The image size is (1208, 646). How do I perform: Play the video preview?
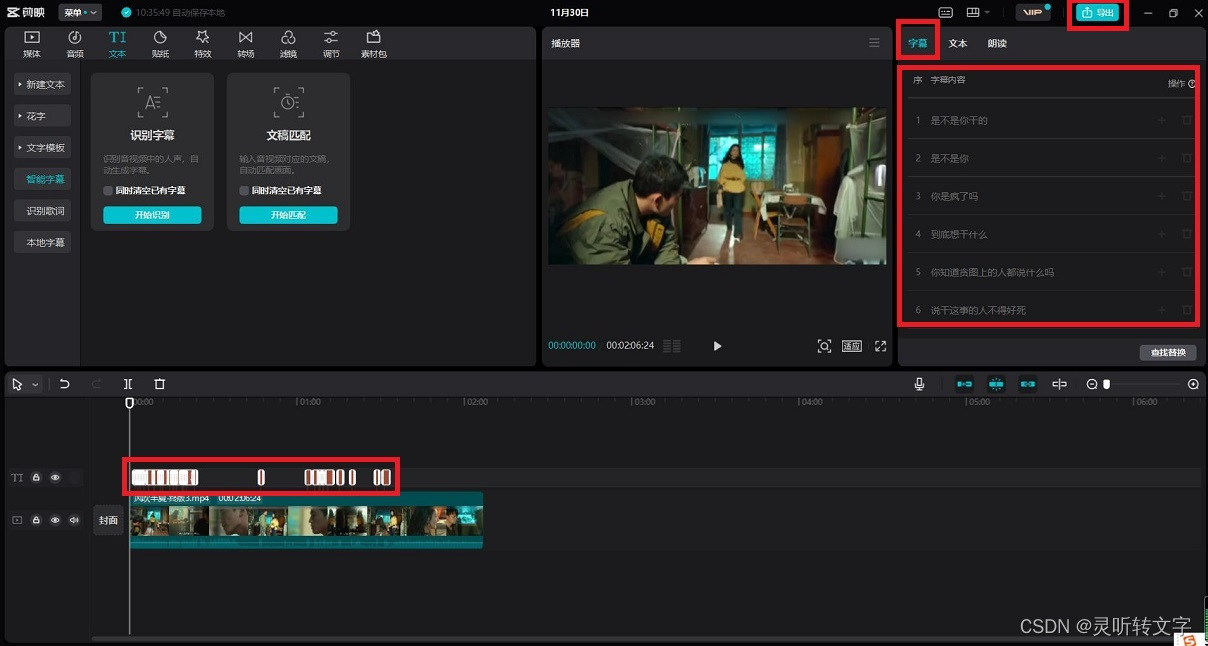click(x=717, y=346)
